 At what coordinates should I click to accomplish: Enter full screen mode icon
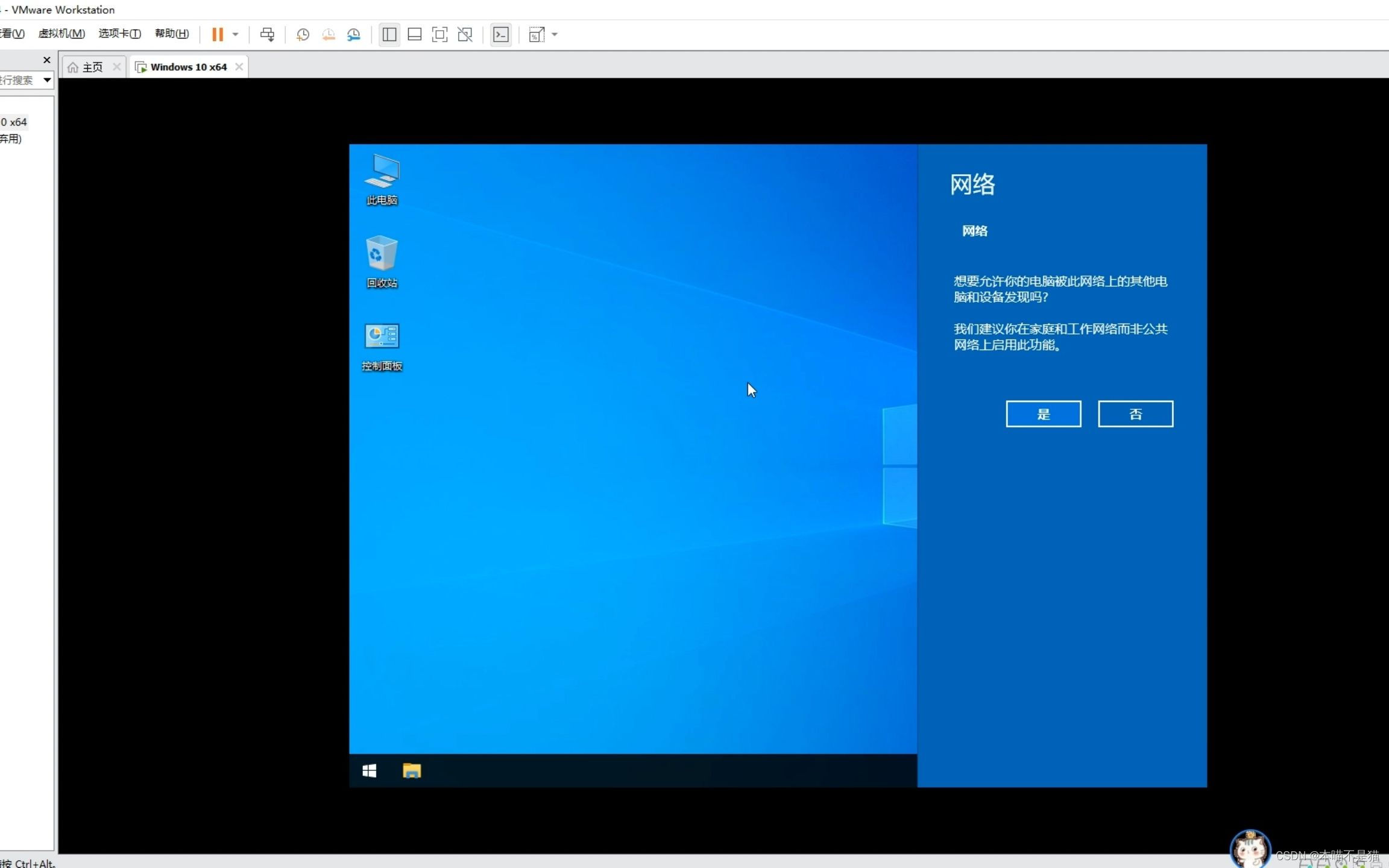[x=439, y=34]
